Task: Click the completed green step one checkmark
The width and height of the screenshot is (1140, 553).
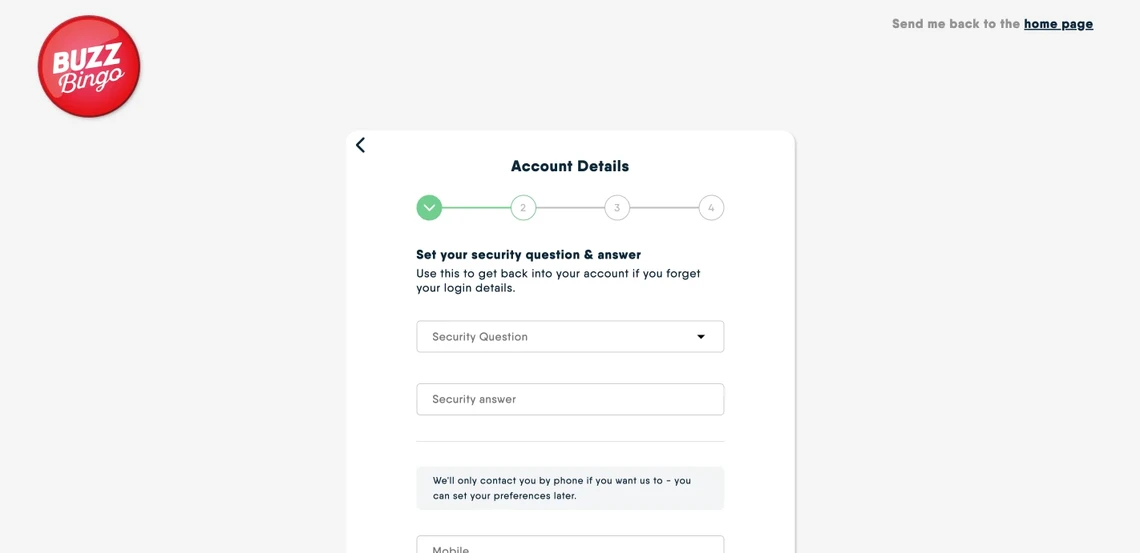Action: pos(429,208)
